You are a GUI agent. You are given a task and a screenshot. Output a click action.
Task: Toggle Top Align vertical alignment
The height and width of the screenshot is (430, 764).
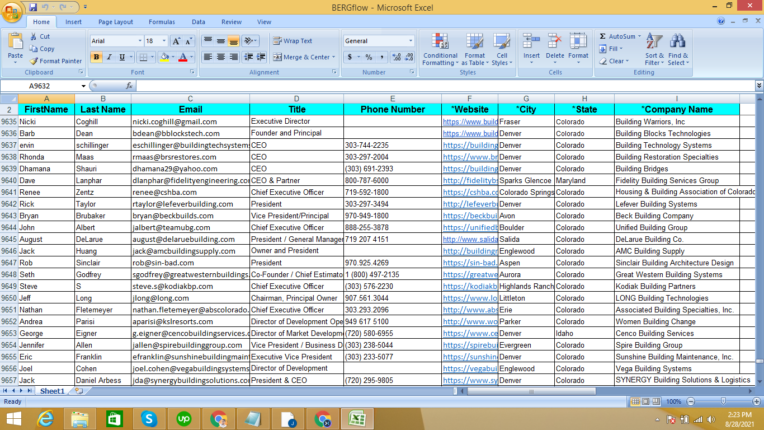[x=208, y=41]
